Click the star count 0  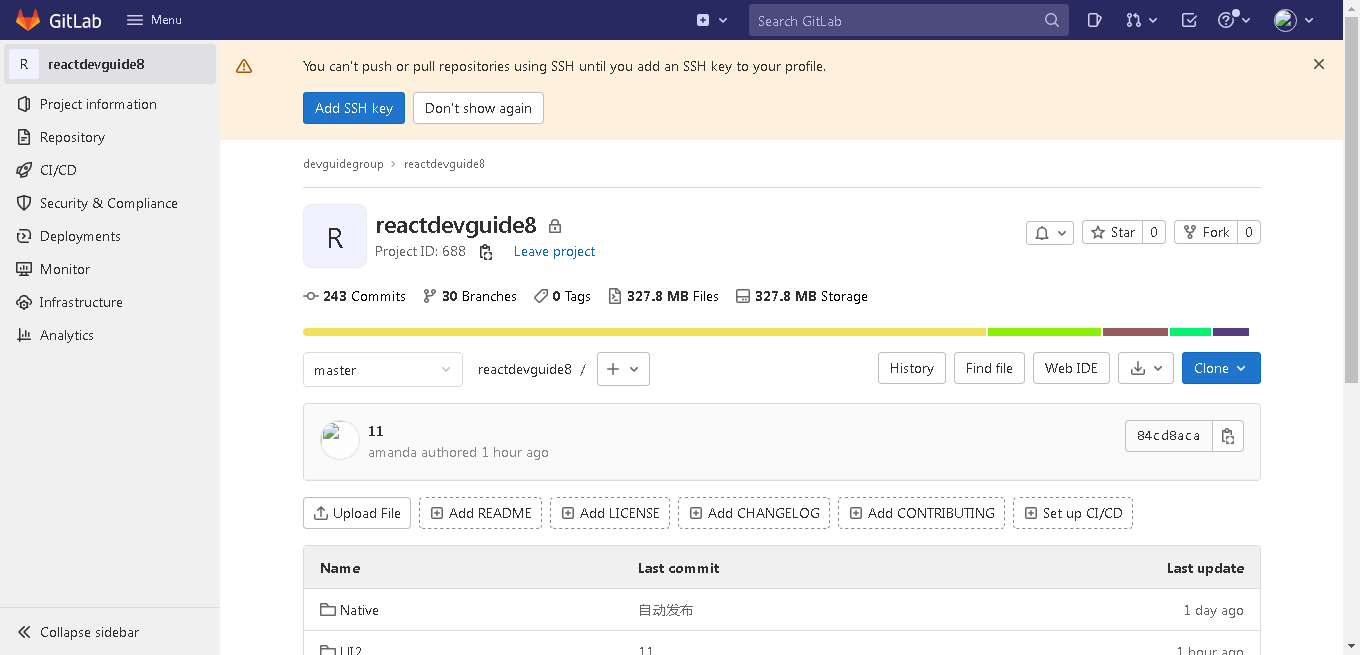coord(1154,232)
